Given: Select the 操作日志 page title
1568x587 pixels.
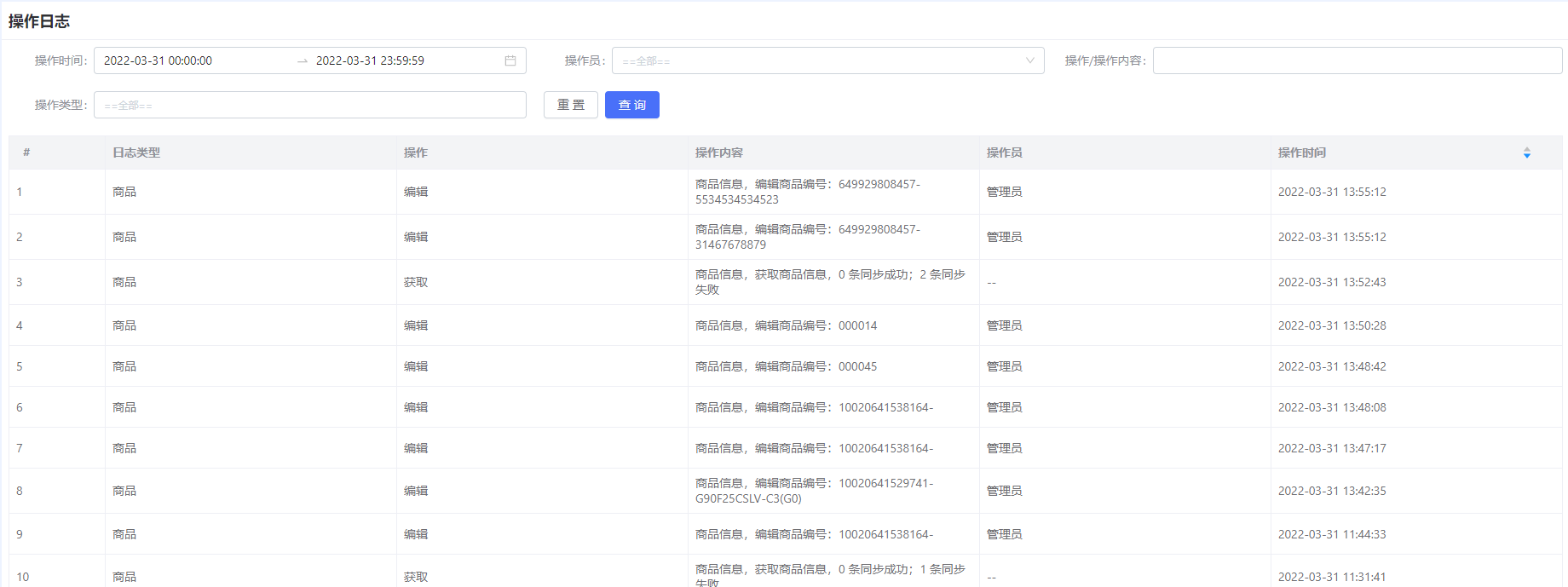Looking at the screenshot, I should 39,21.
